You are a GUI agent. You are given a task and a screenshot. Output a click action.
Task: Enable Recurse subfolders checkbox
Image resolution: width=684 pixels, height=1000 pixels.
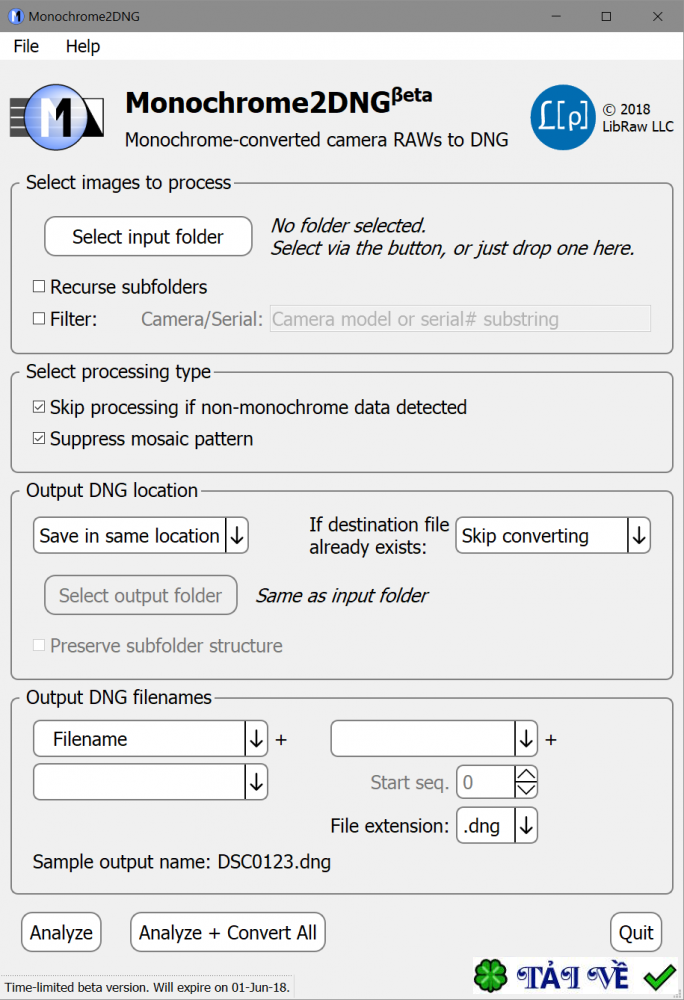pos(39,287)
